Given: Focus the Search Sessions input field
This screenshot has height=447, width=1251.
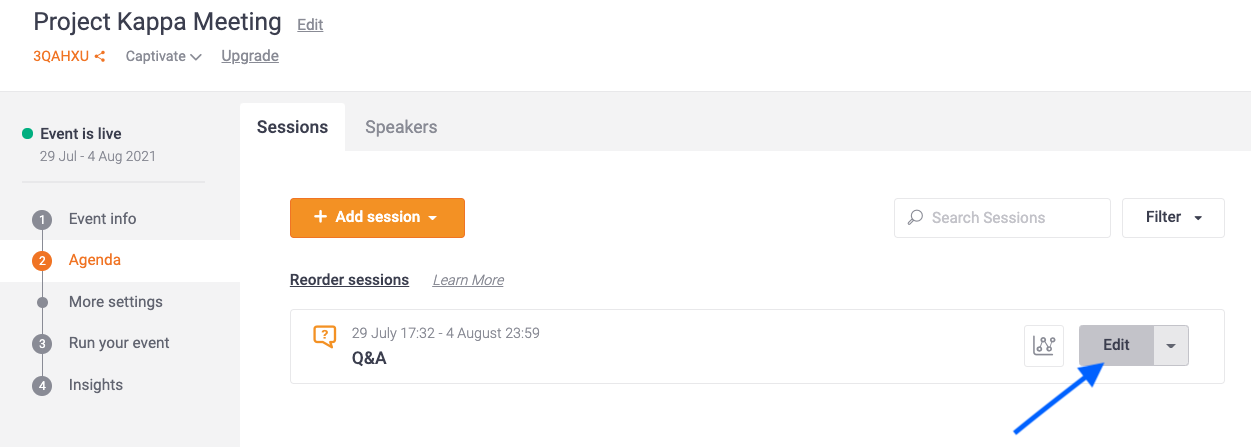Looking at the screenshot, I should [x=1002, y=217].
